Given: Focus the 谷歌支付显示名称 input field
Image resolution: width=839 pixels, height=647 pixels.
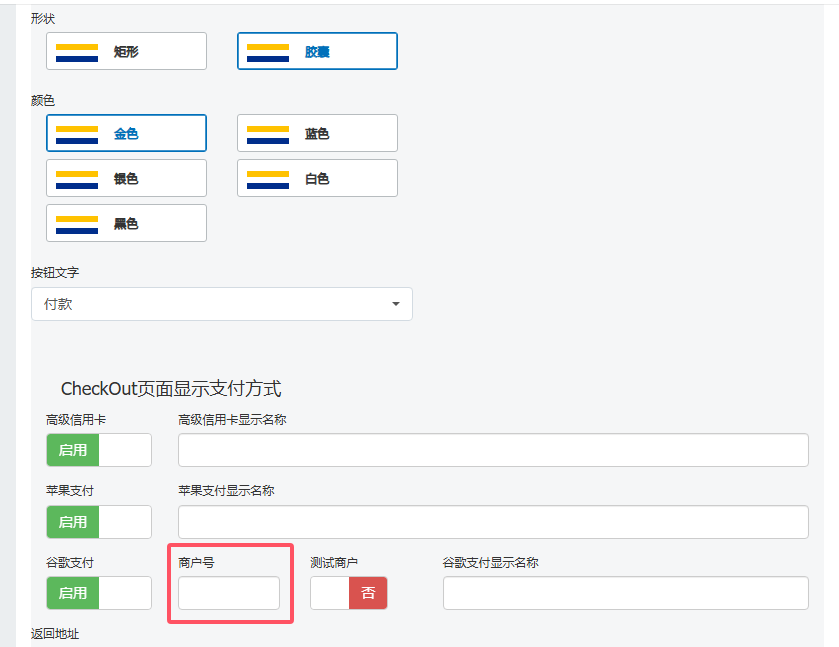Looking at the screenshot, I should 626,593.
